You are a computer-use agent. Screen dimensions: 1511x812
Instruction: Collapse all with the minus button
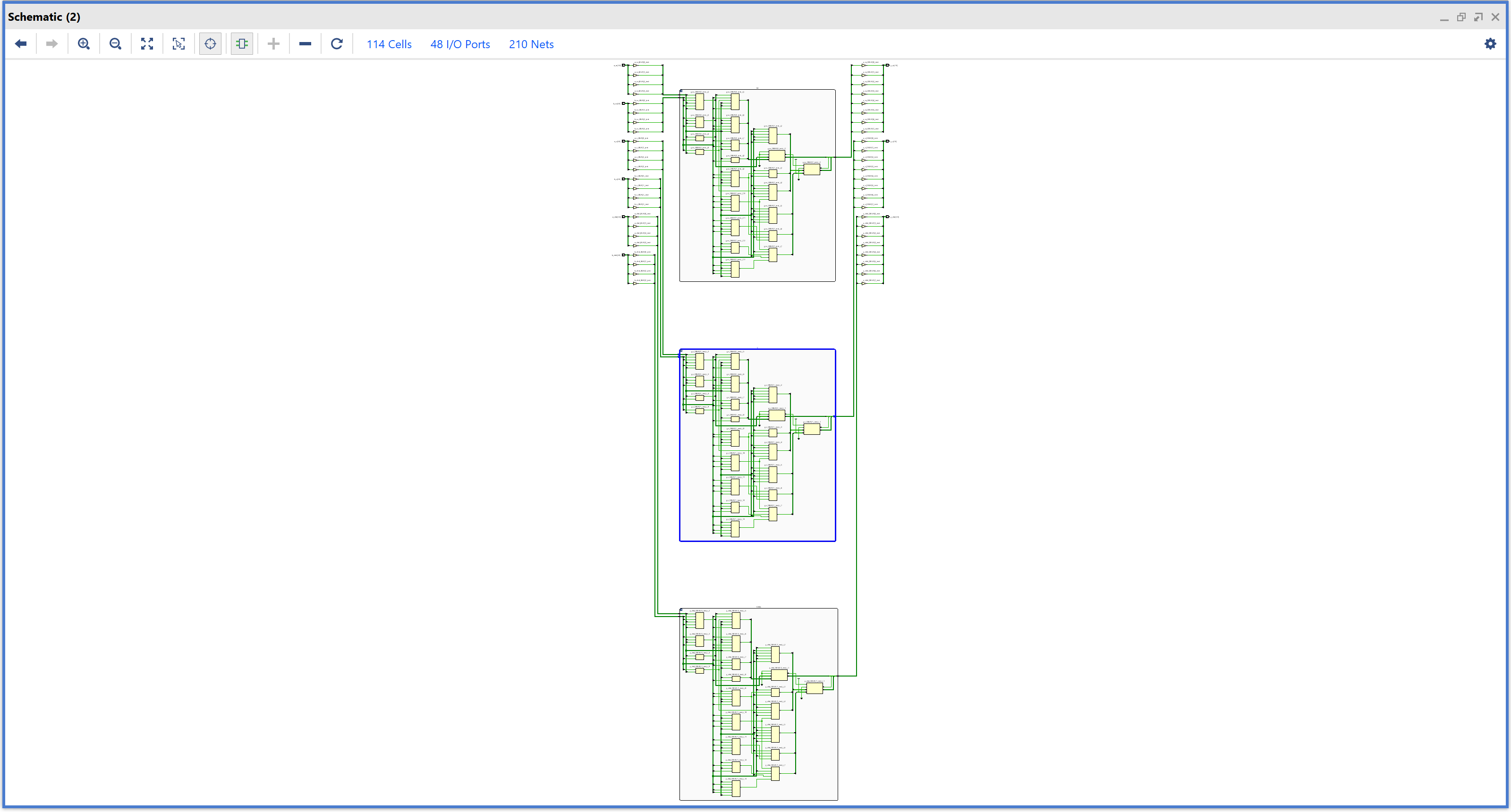click(305, 44)
